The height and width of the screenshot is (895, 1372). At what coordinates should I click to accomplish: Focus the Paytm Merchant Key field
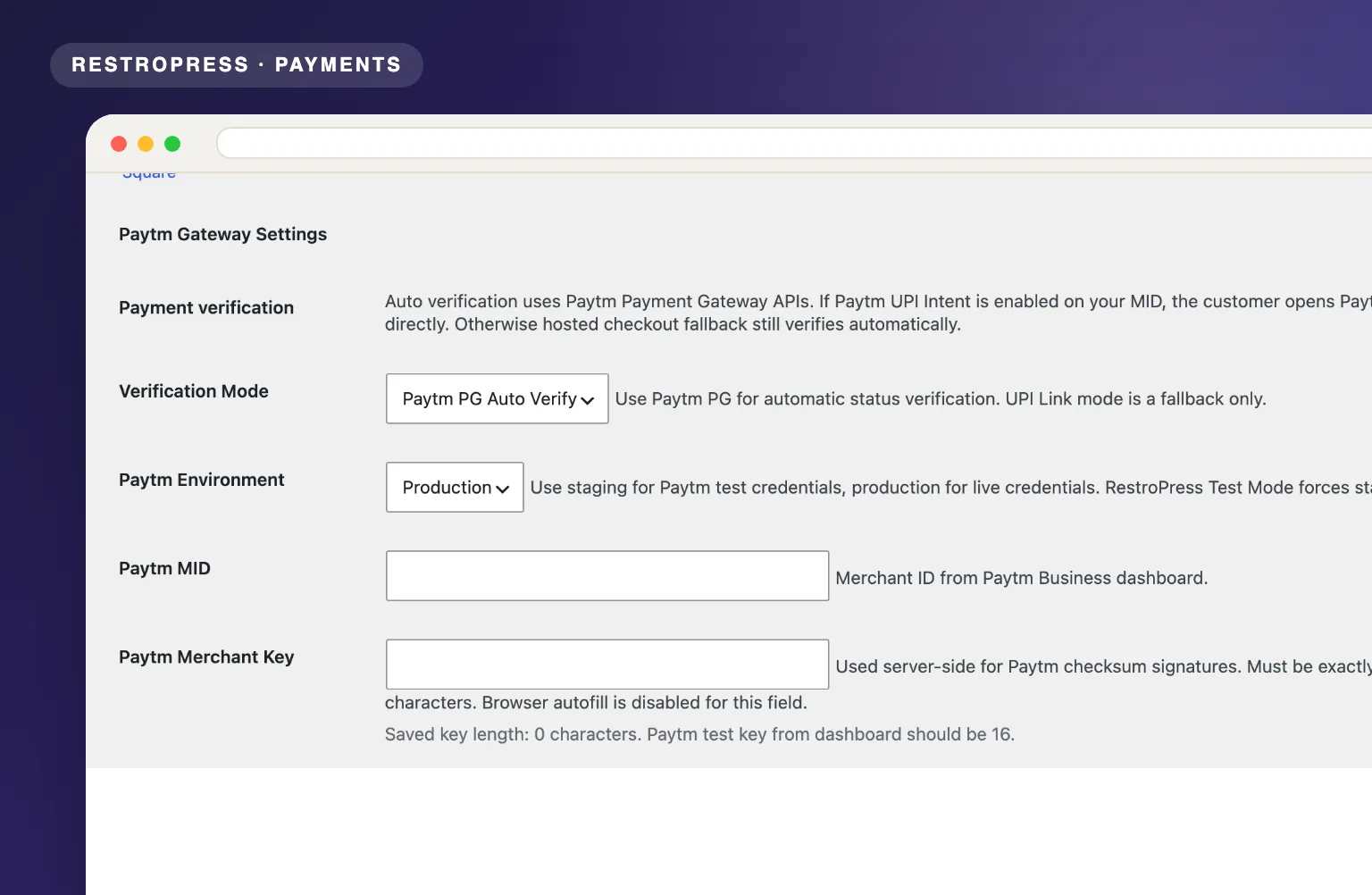coord(607,664)
